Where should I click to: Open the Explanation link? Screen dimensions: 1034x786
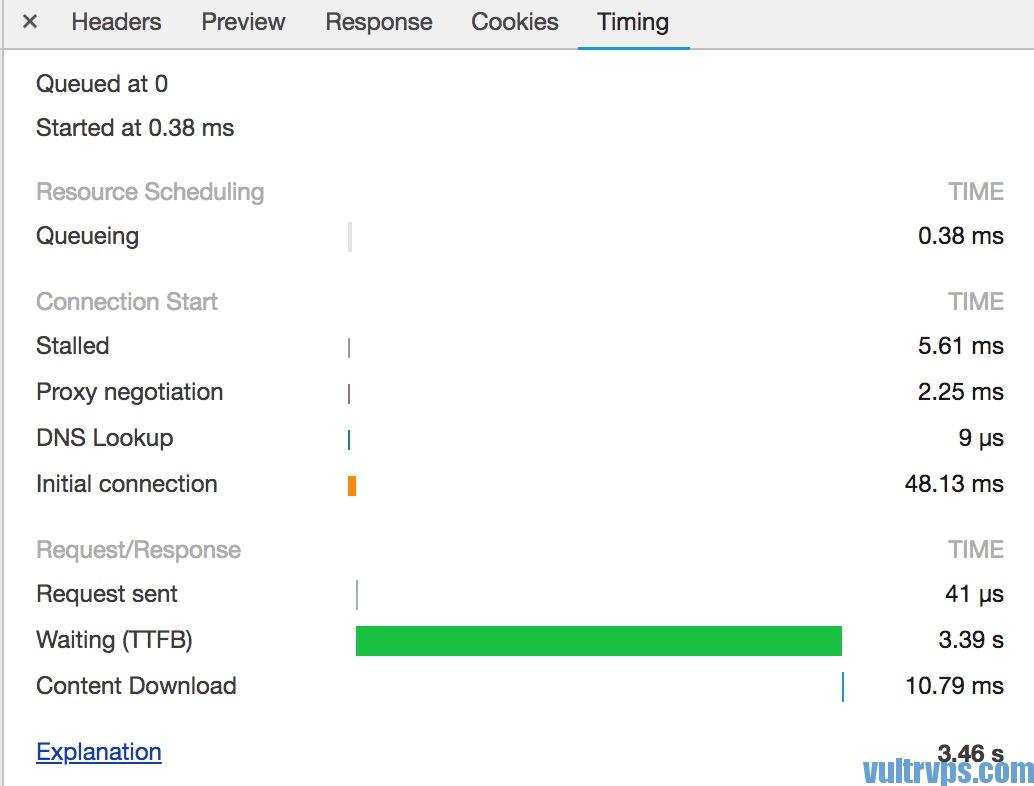point(99,752)
